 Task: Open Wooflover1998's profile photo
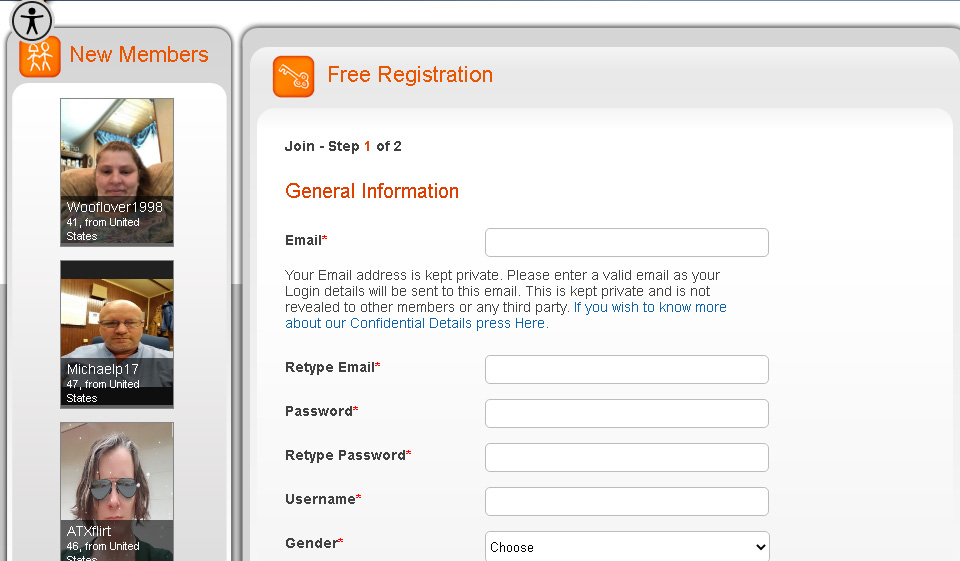tap(117, 150)
